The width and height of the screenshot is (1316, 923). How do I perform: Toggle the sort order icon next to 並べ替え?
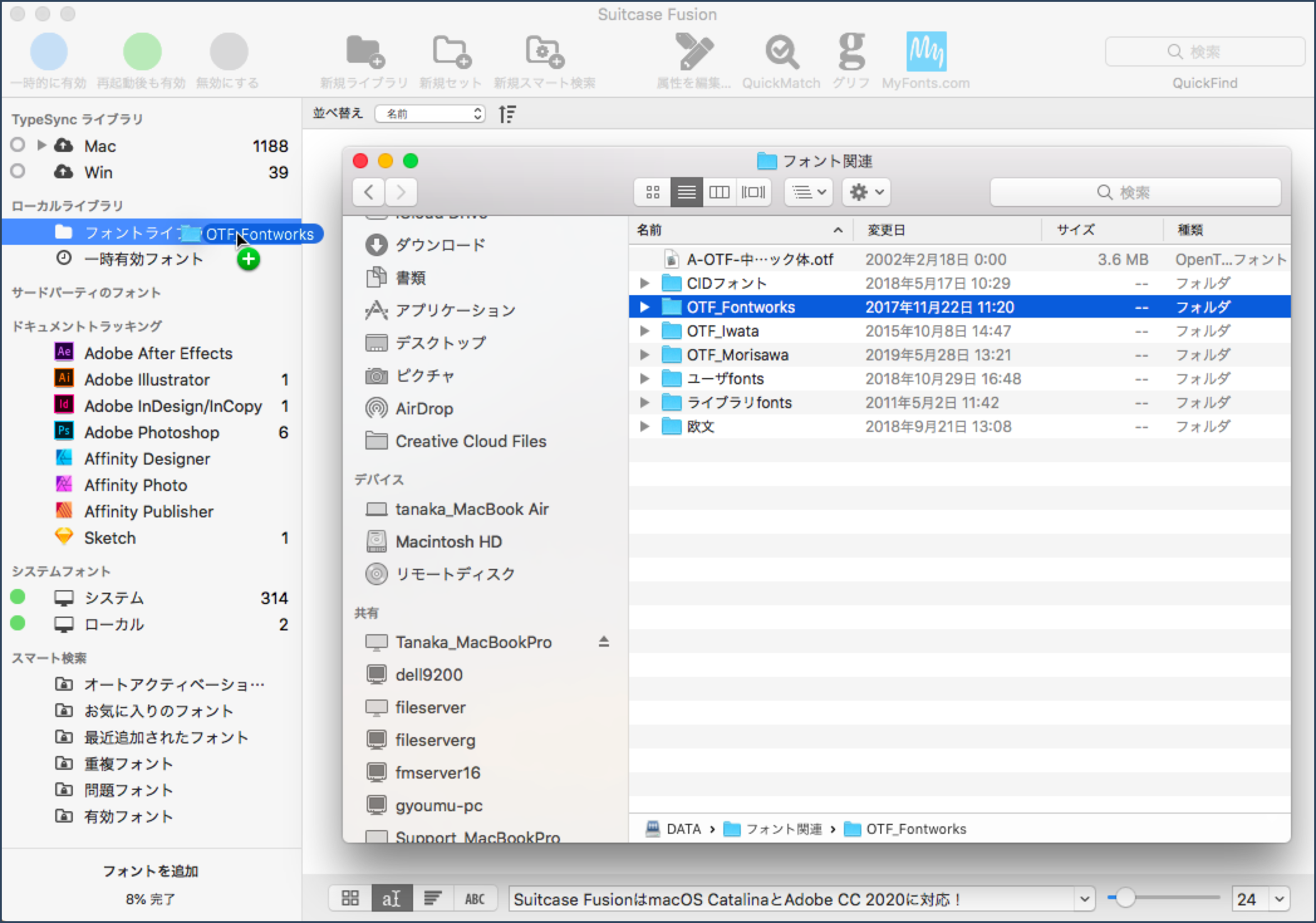coord(507,114)
